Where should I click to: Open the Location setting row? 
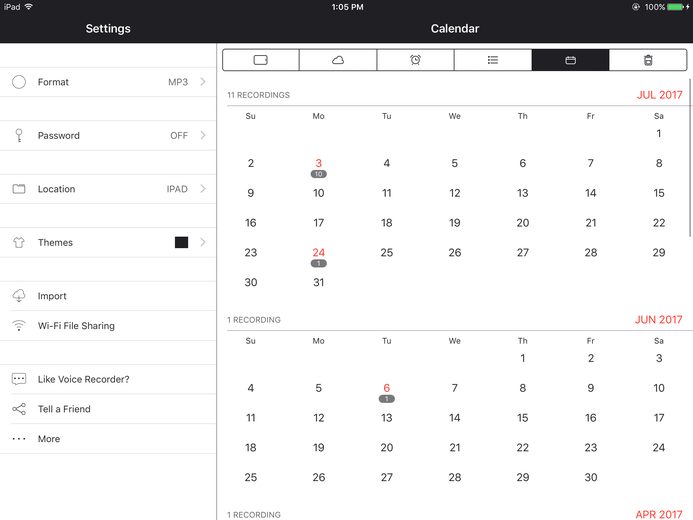[x=108, y=189]
